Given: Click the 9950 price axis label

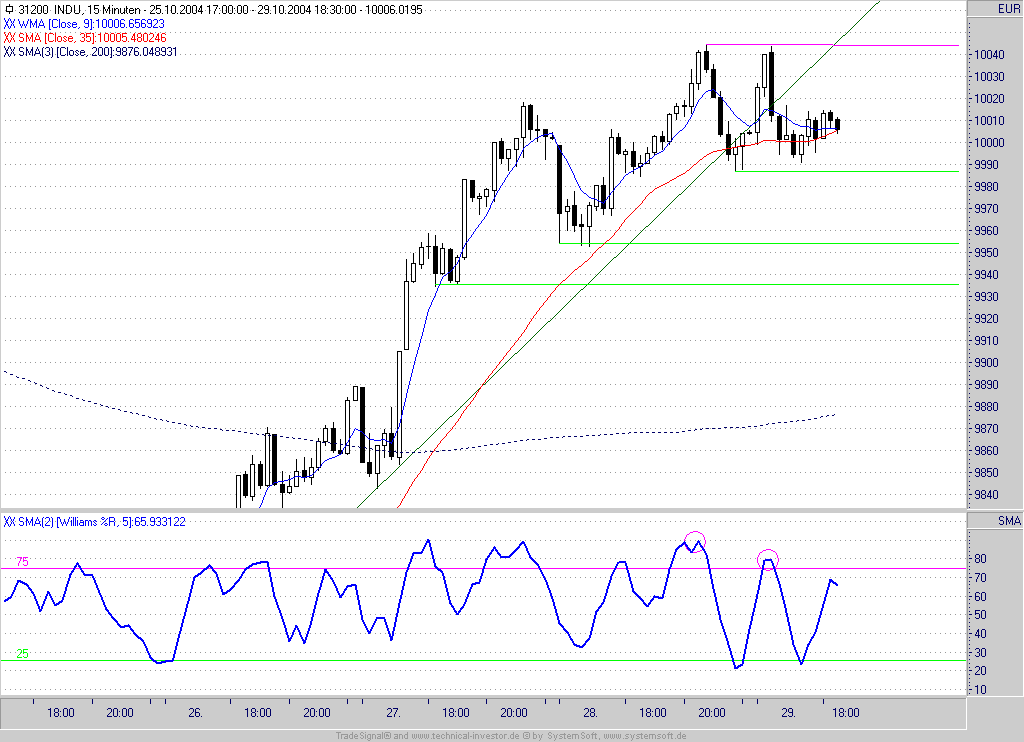Looking at the screenshot, I should (x=987, y=252).
